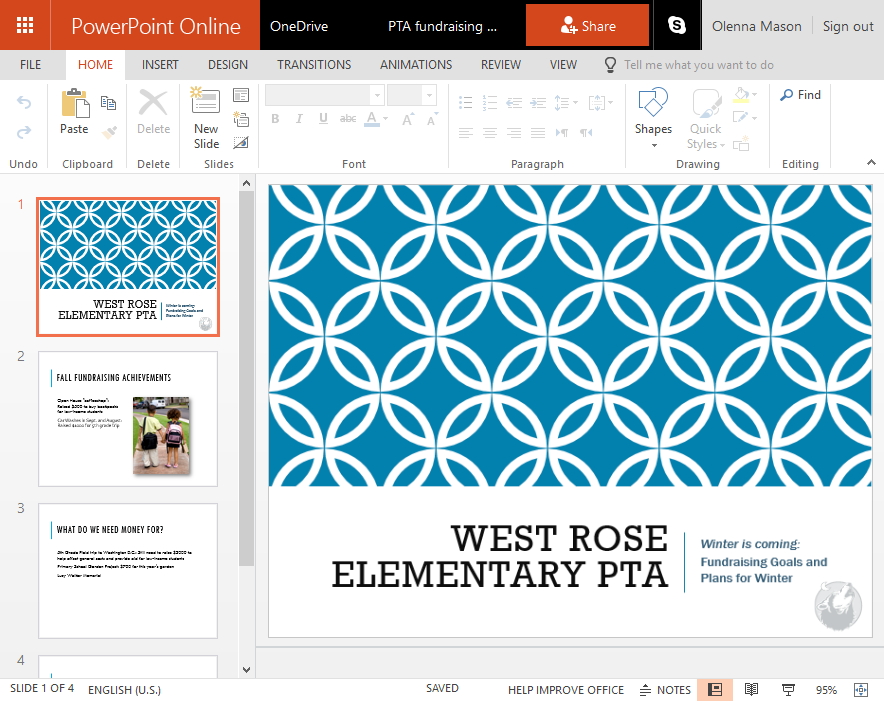Switch to the TRANSITIONS tab
Viewport: 884px width, 701px height.
[x=314, y=65]
